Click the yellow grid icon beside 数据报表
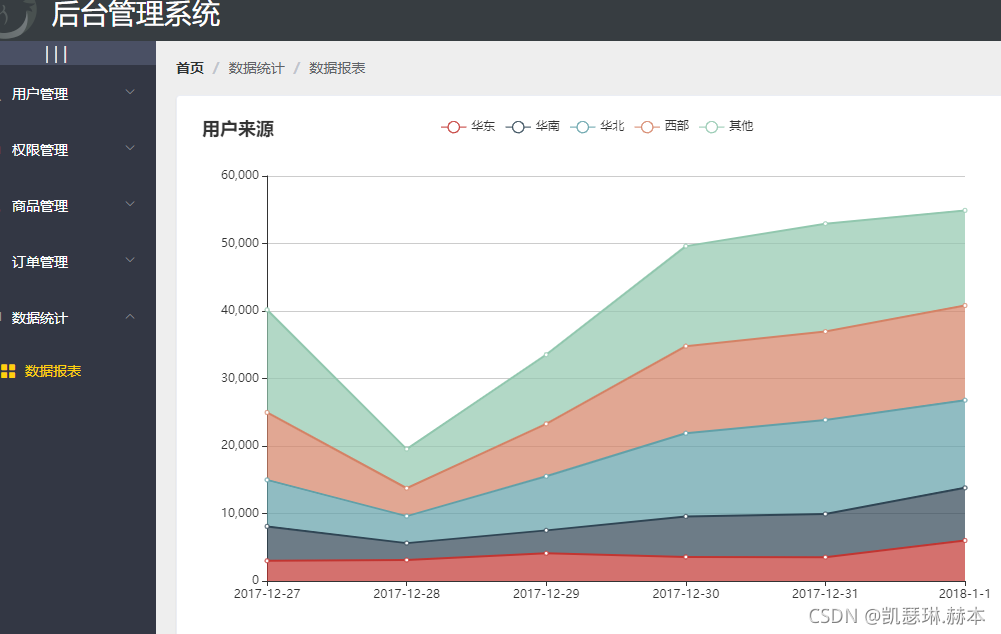This screenshot has width=1001, height=634. tap(8, 371)
